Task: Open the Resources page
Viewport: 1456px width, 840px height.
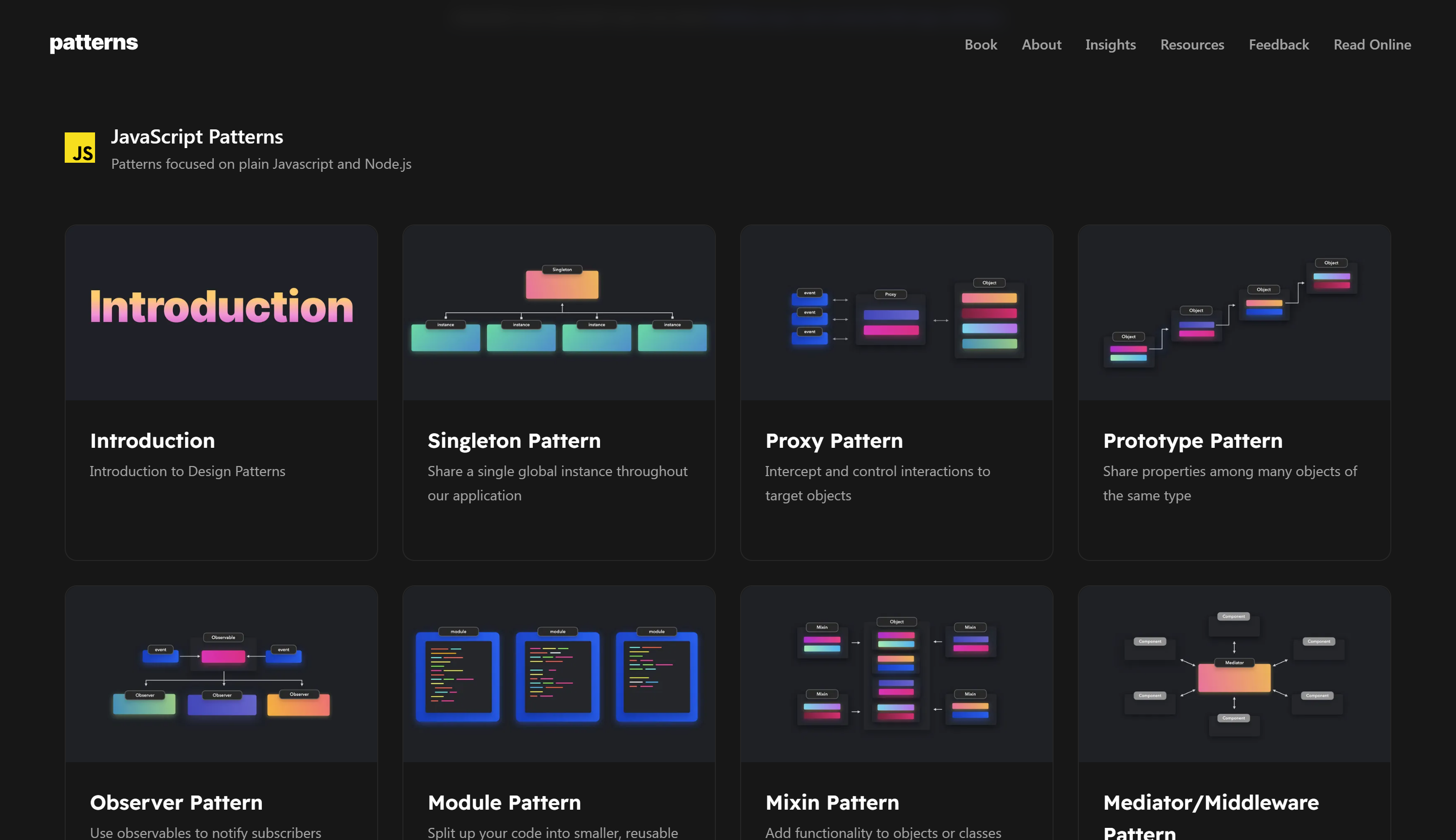Action: [x=1192, y=44]
